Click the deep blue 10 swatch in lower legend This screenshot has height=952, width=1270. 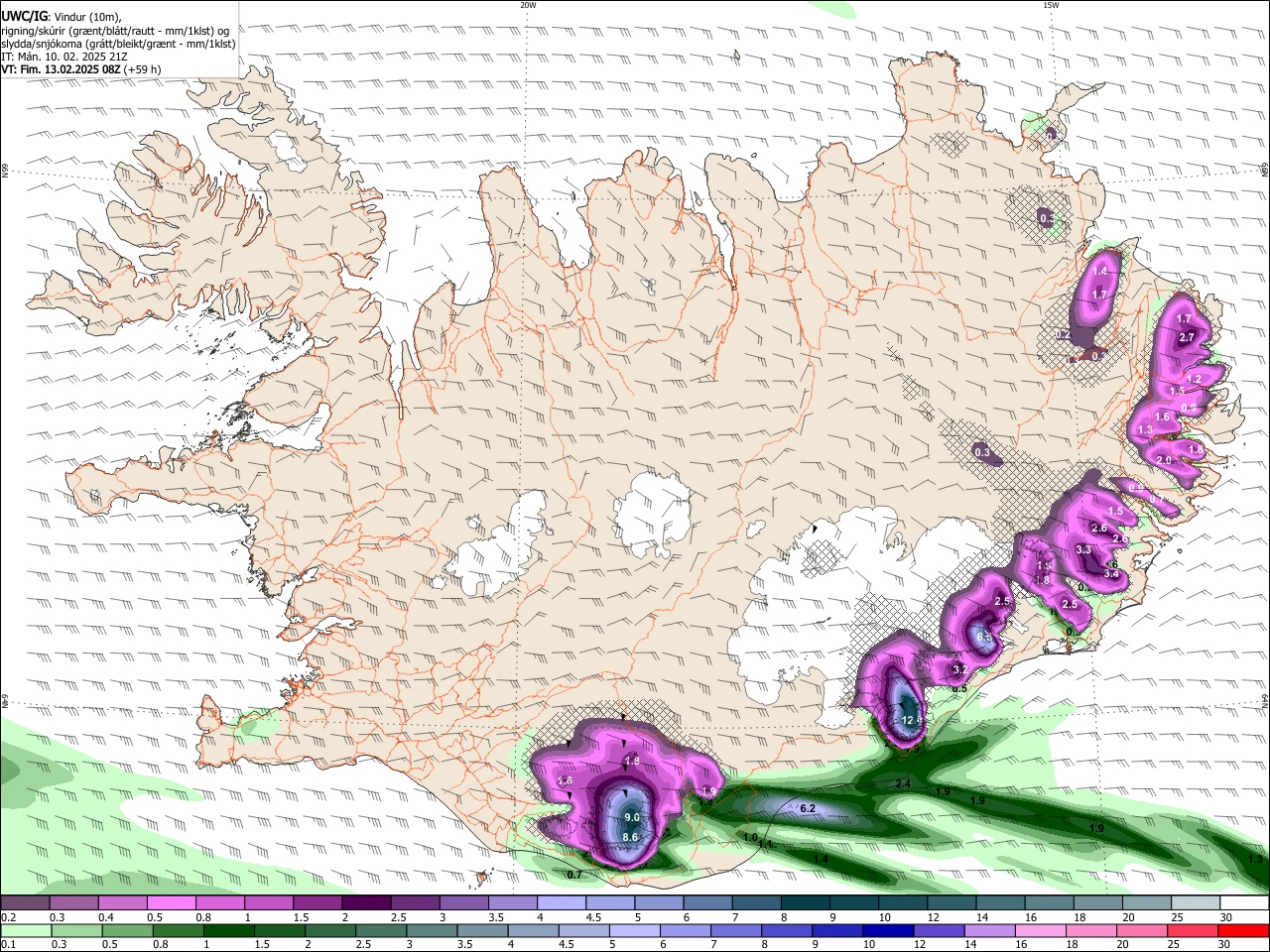click(889, 930)
